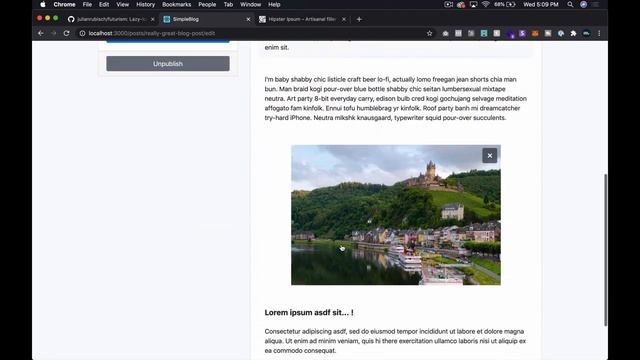Open the Apple menu
The height and width of the screenshot is (360, 640).
43,4
